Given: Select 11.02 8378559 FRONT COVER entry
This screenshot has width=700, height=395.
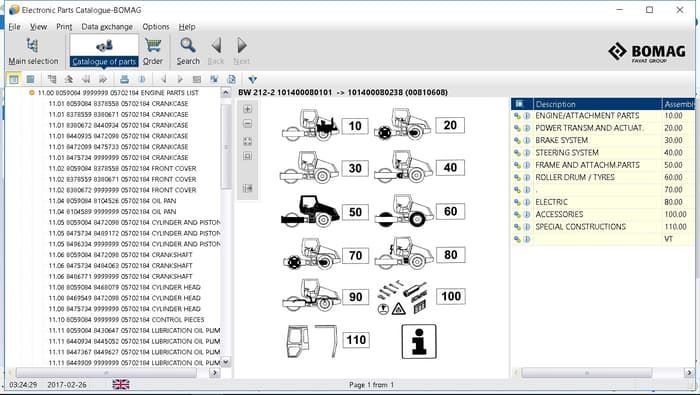Looking at the screenshot, I should point(122,179).
